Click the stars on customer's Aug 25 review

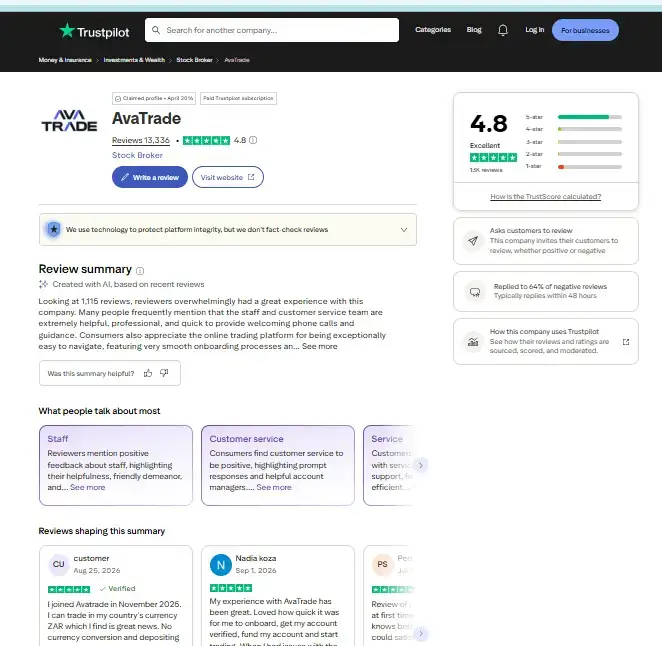point(69,589)
